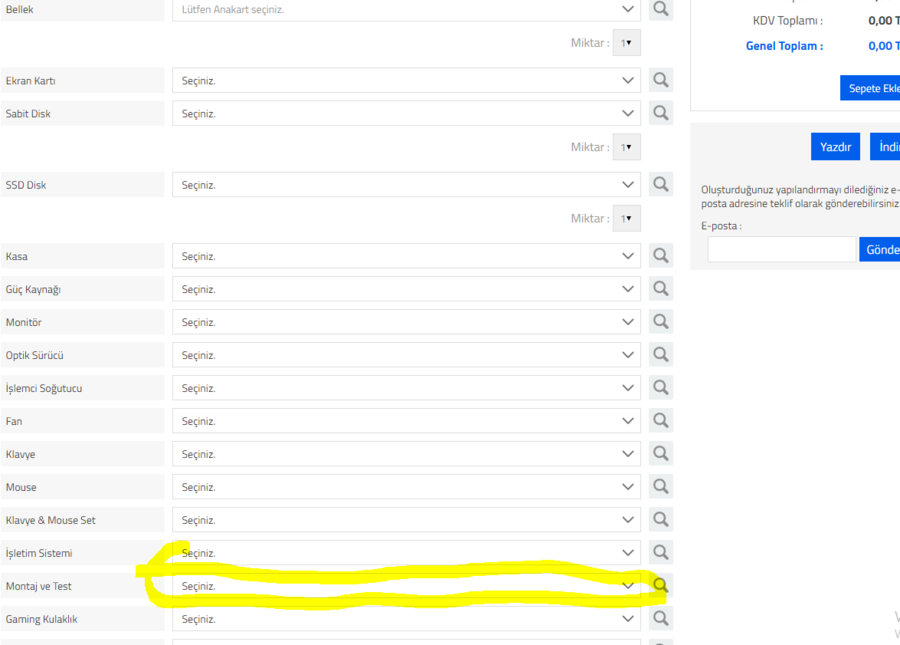Open the Klavye & Mouse Set dropdown

click(x=406, y=520)
